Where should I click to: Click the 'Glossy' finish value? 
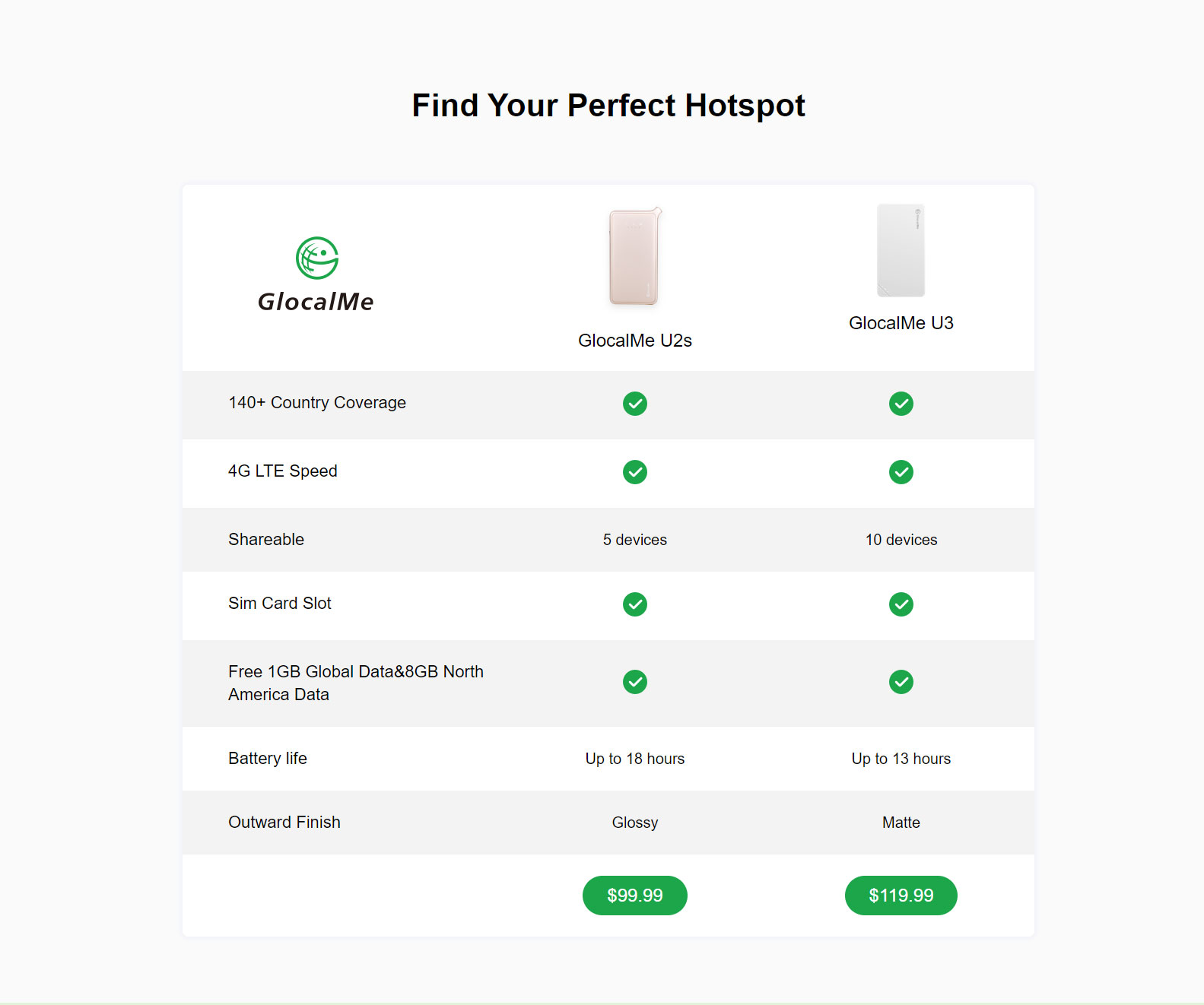[x=635, y=823]
